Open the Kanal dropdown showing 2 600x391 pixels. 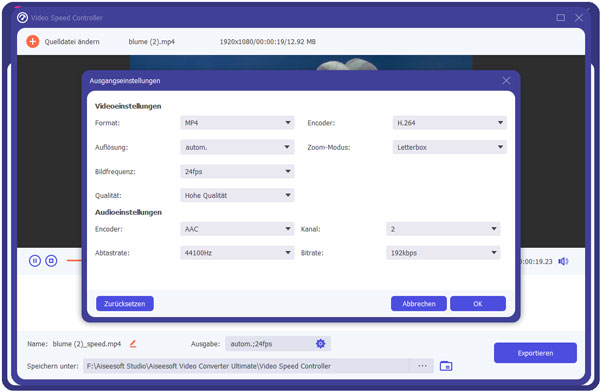point(443,229)
